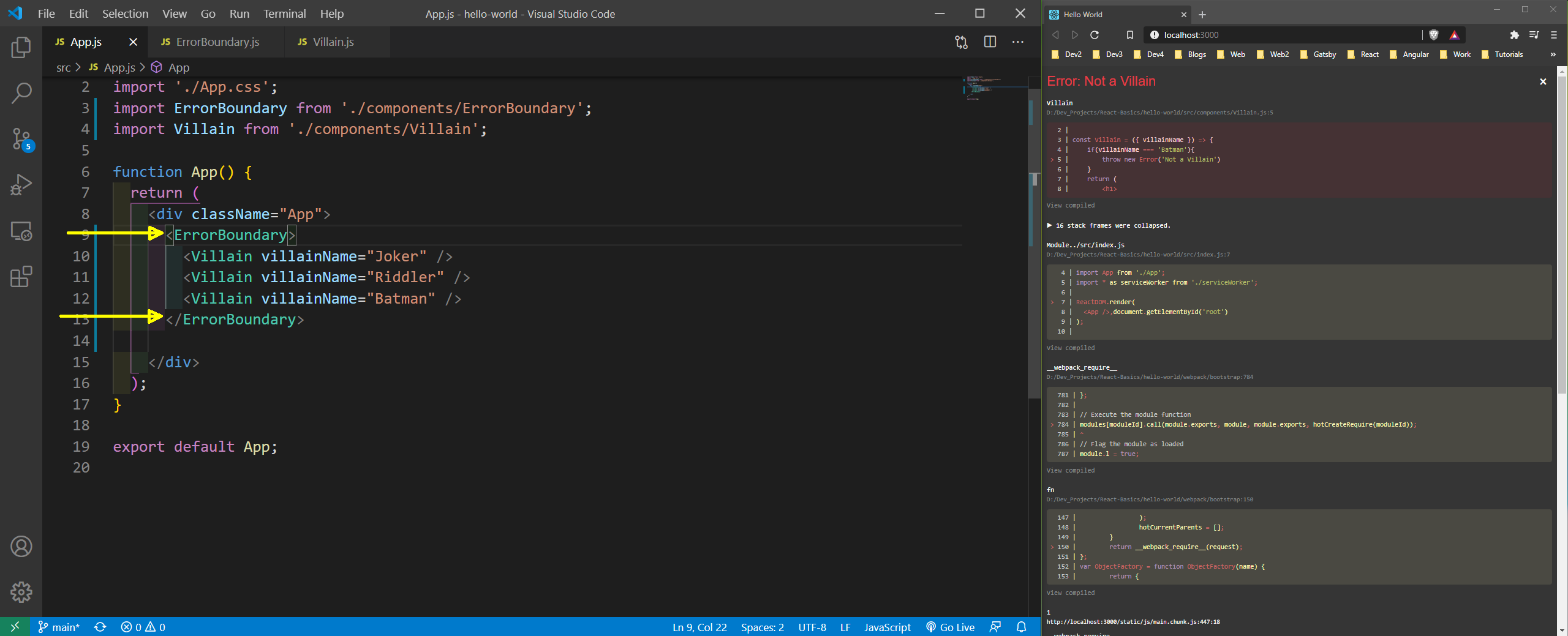Click the Open Changes compare icon
Viewport: 1568px width, 636px height.
pyautogui.click(x=962, y=42)
